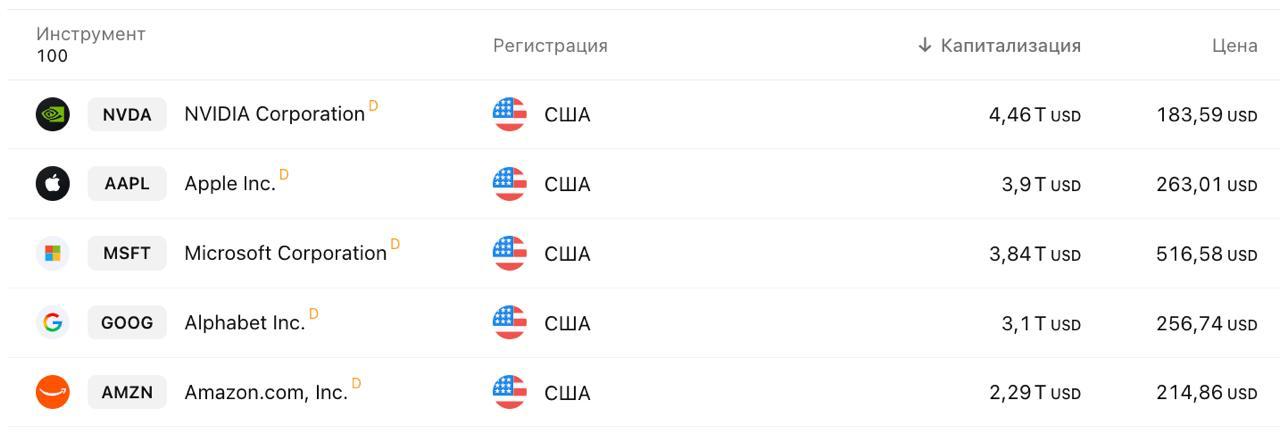Open the MSFT ticker badge
The width and height of the screenshot is (1280, 434).
coord(127,253)
